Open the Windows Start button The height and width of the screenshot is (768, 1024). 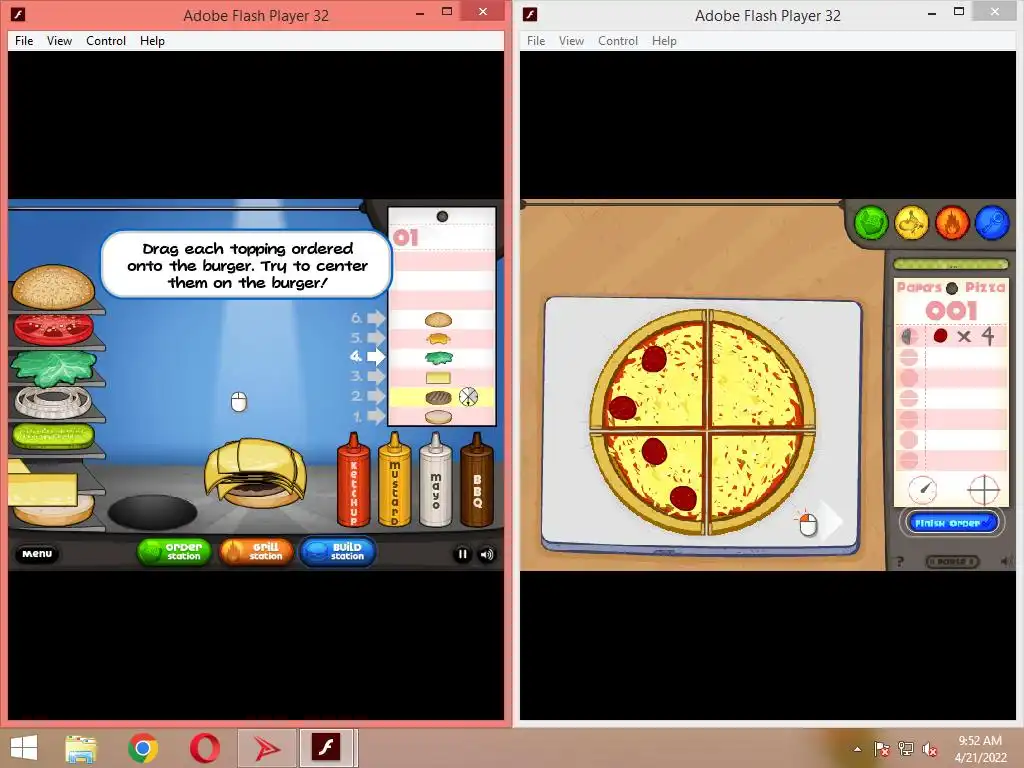point(24,748)
